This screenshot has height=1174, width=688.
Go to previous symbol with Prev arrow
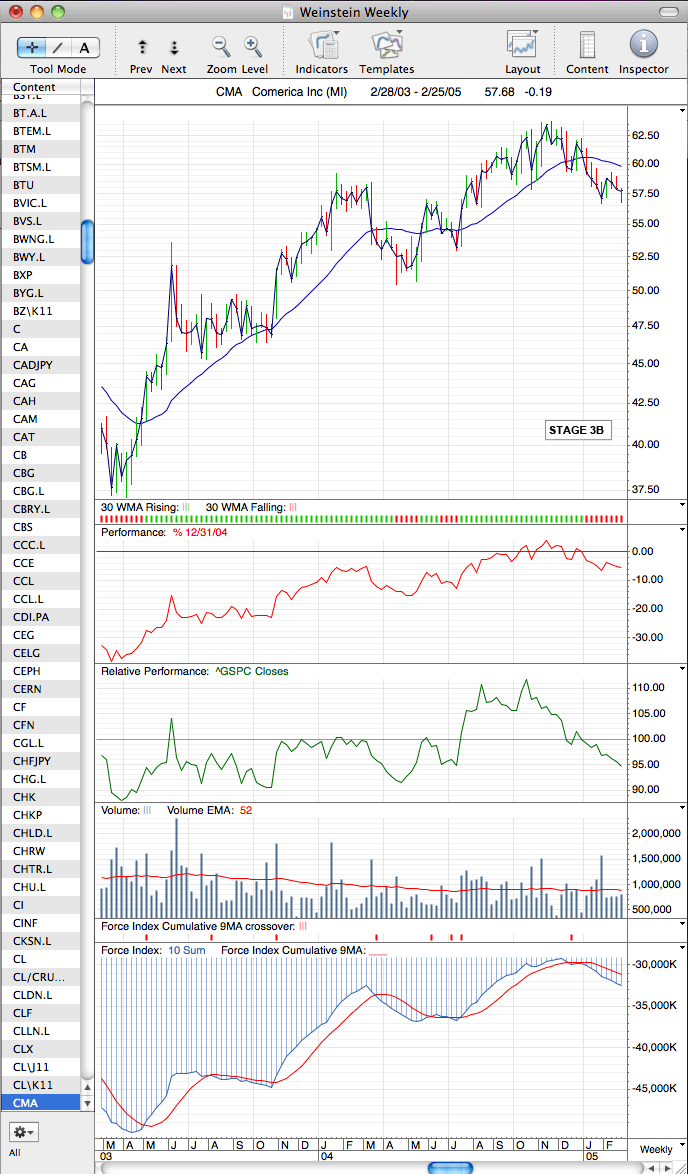pos(141,47)
